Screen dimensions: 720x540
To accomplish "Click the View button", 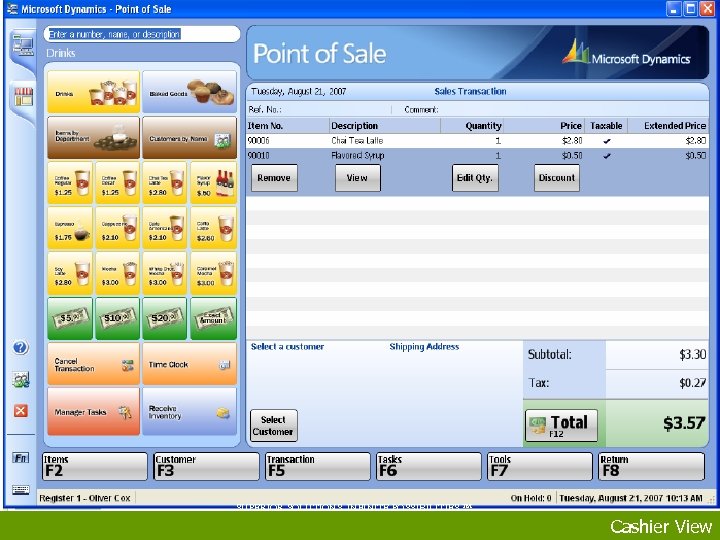I will pos(358,178).
